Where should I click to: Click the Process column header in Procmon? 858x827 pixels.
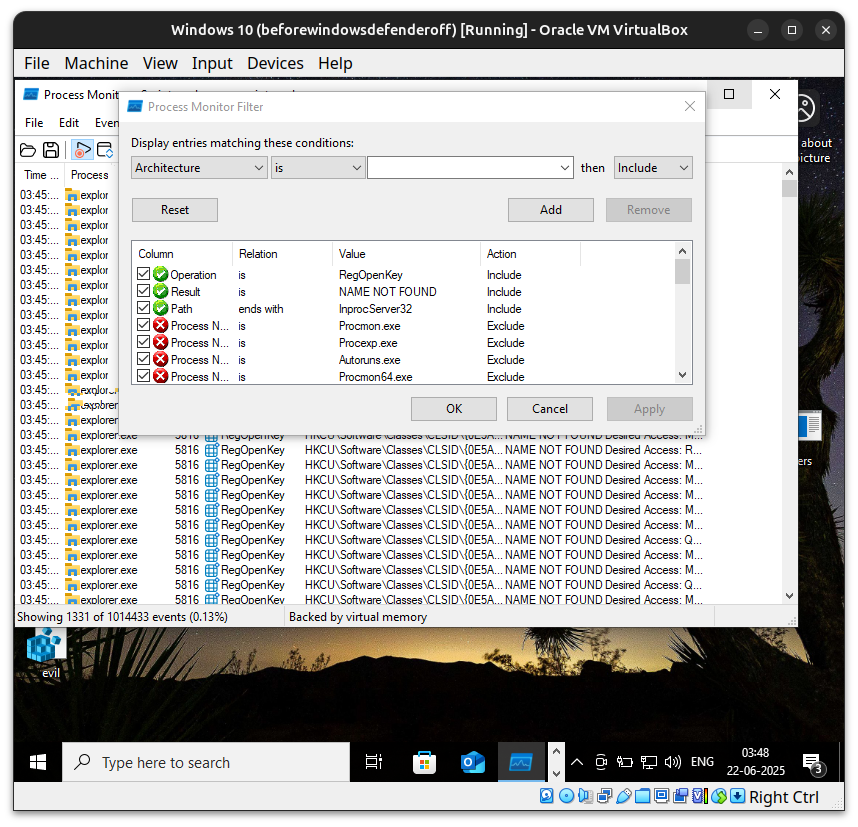coord(90,175)
